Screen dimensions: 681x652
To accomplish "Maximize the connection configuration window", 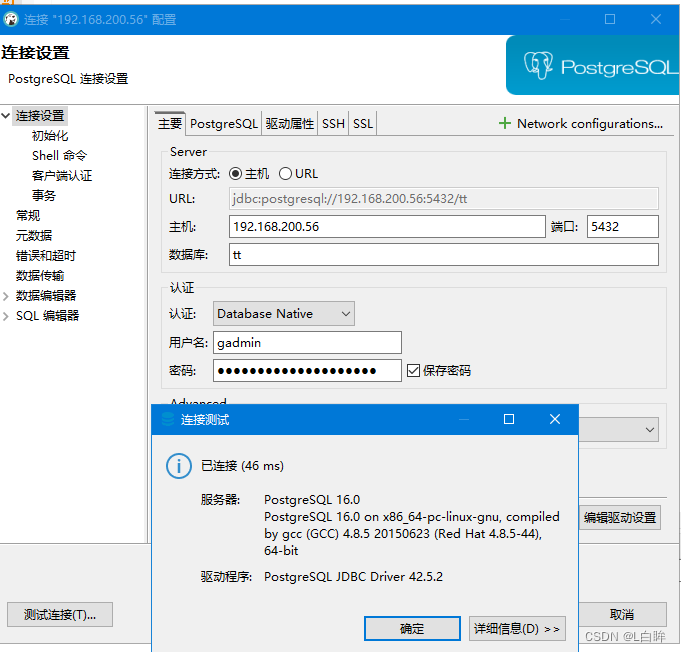I will tap(610, 19).
